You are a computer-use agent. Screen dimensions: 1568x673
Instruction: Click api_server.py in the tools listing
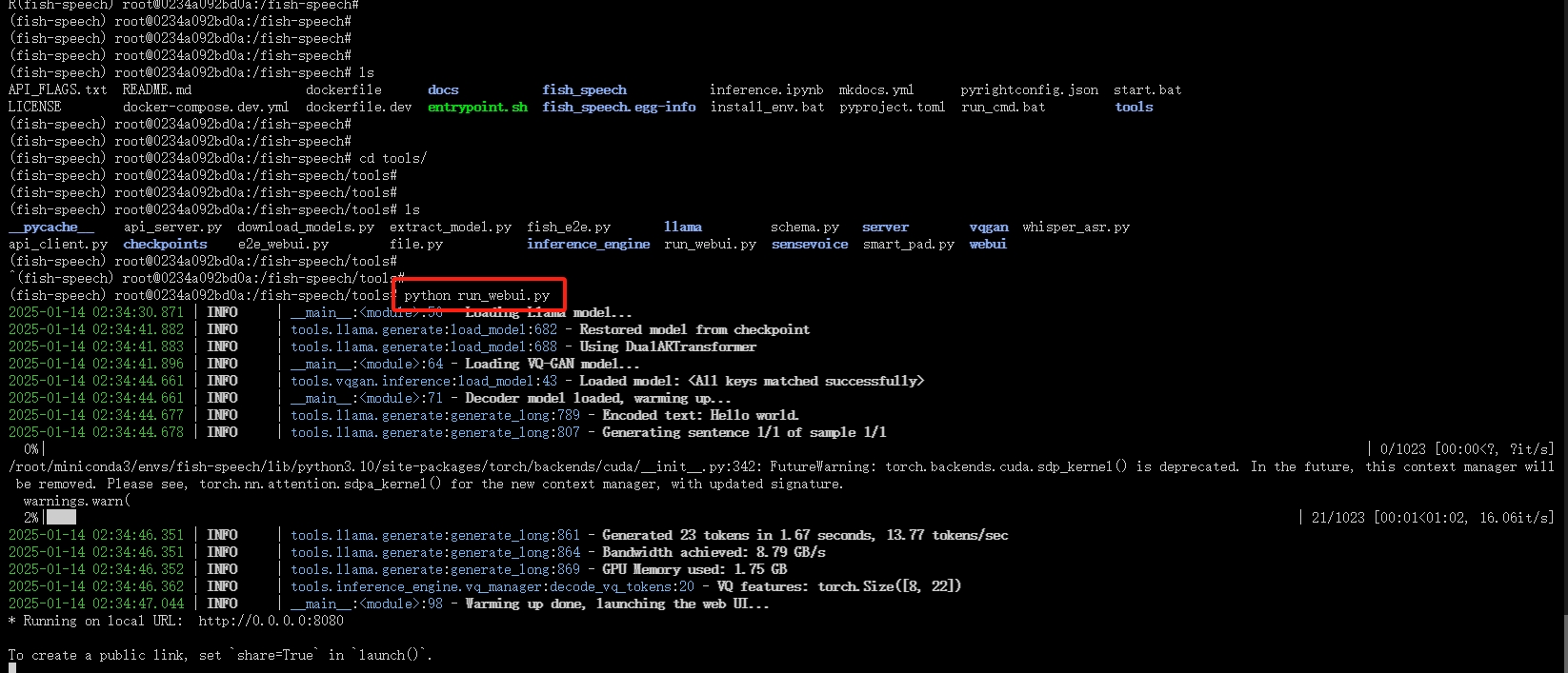coord(172,227)
